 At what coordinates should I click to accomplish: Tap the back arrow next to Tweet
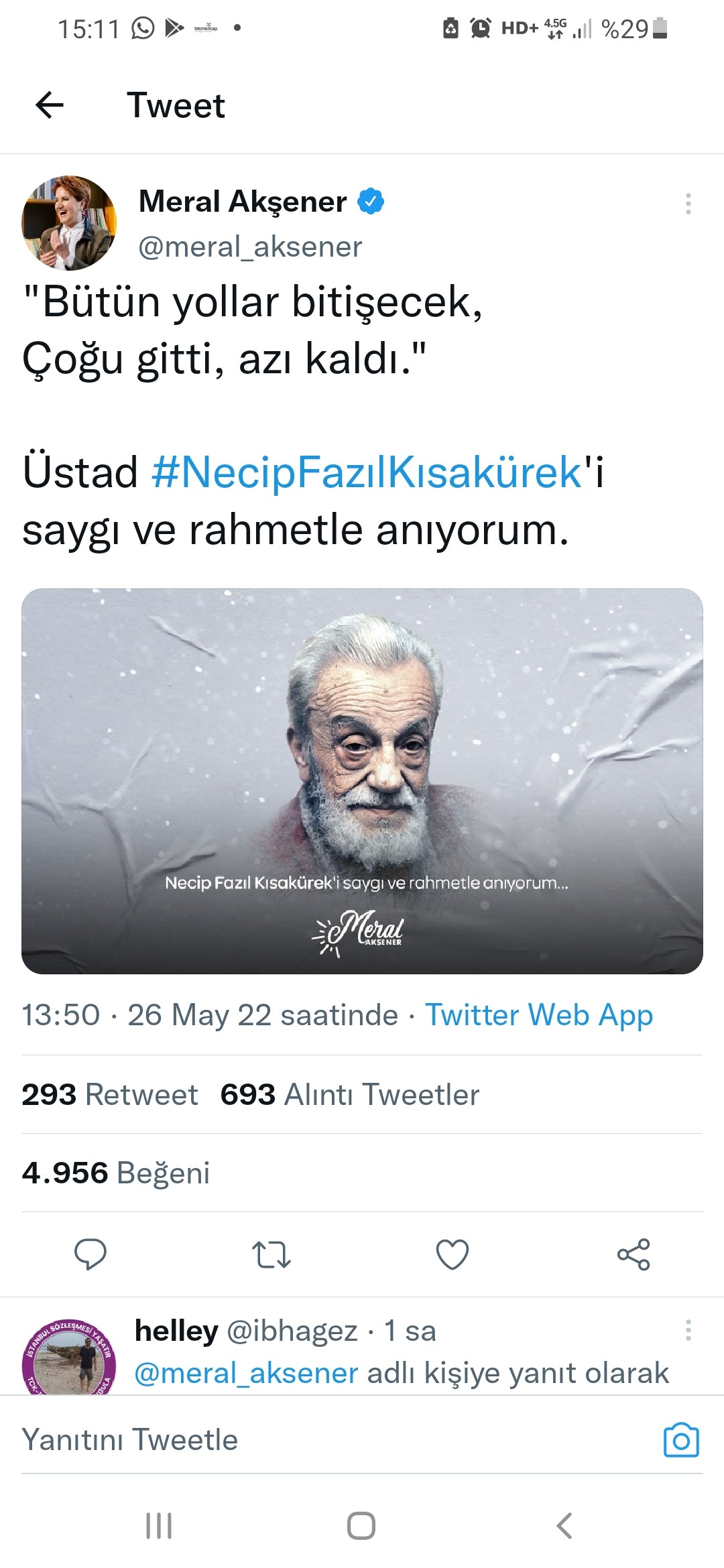50,105
